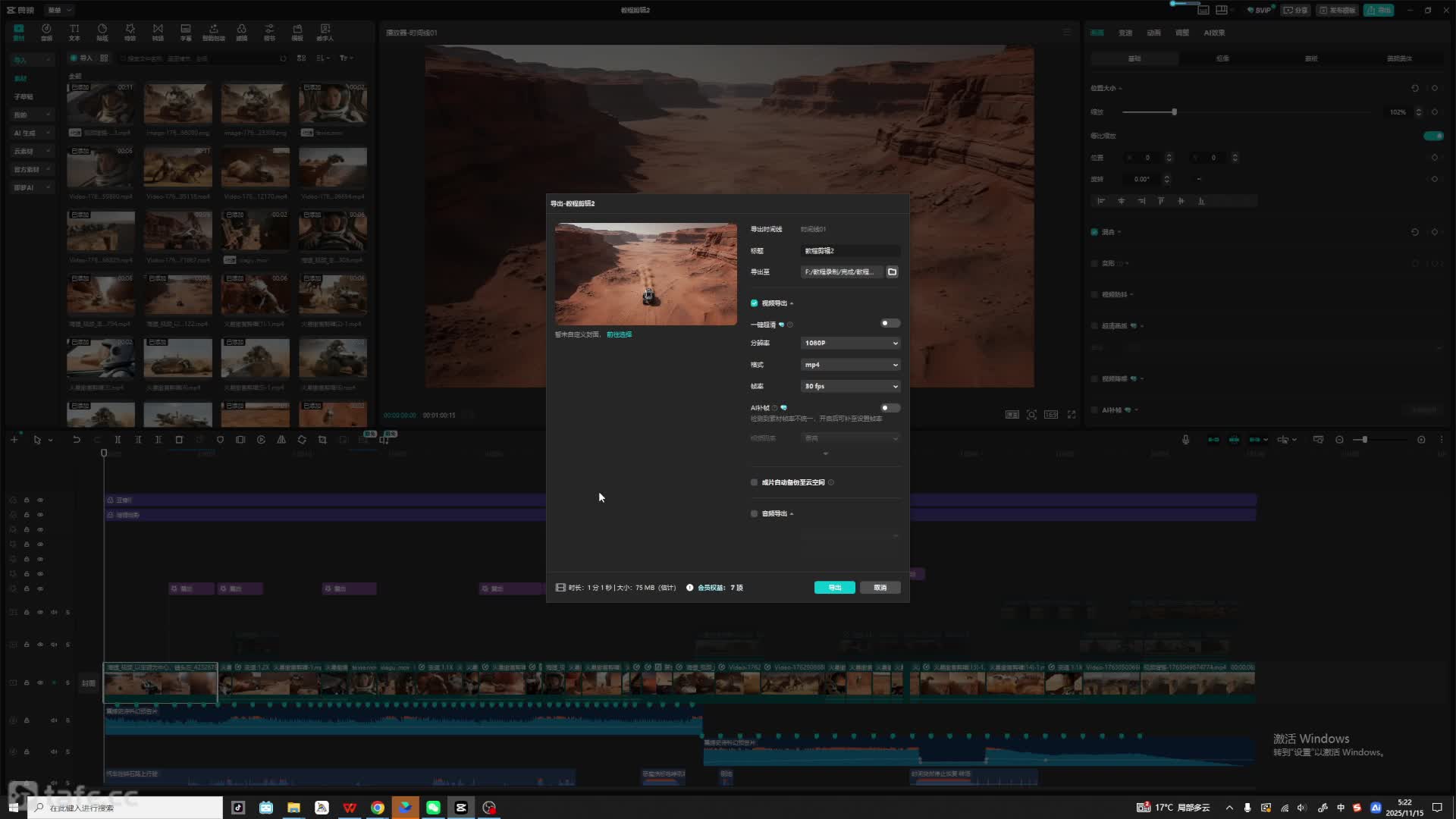Viewport: 1456px width, 819px height.
Task: Open the 分辨率 1080P dropdown
Action: tap(850, 344)
